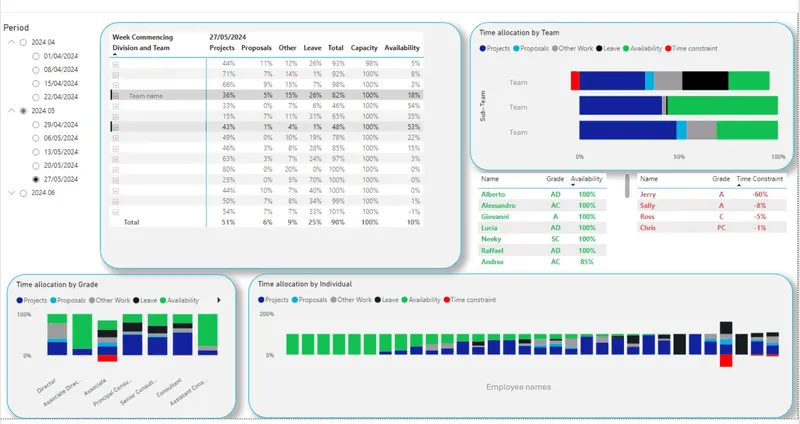
Task: Sort matrix by the Proposals column header
Action: [256, 48]
